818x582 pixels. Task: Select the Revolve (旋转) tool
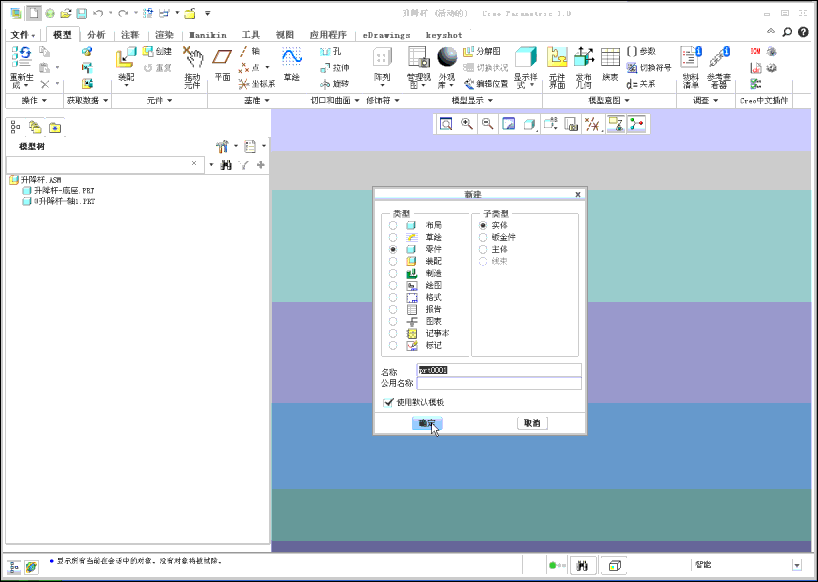click(x=334, y=83)
